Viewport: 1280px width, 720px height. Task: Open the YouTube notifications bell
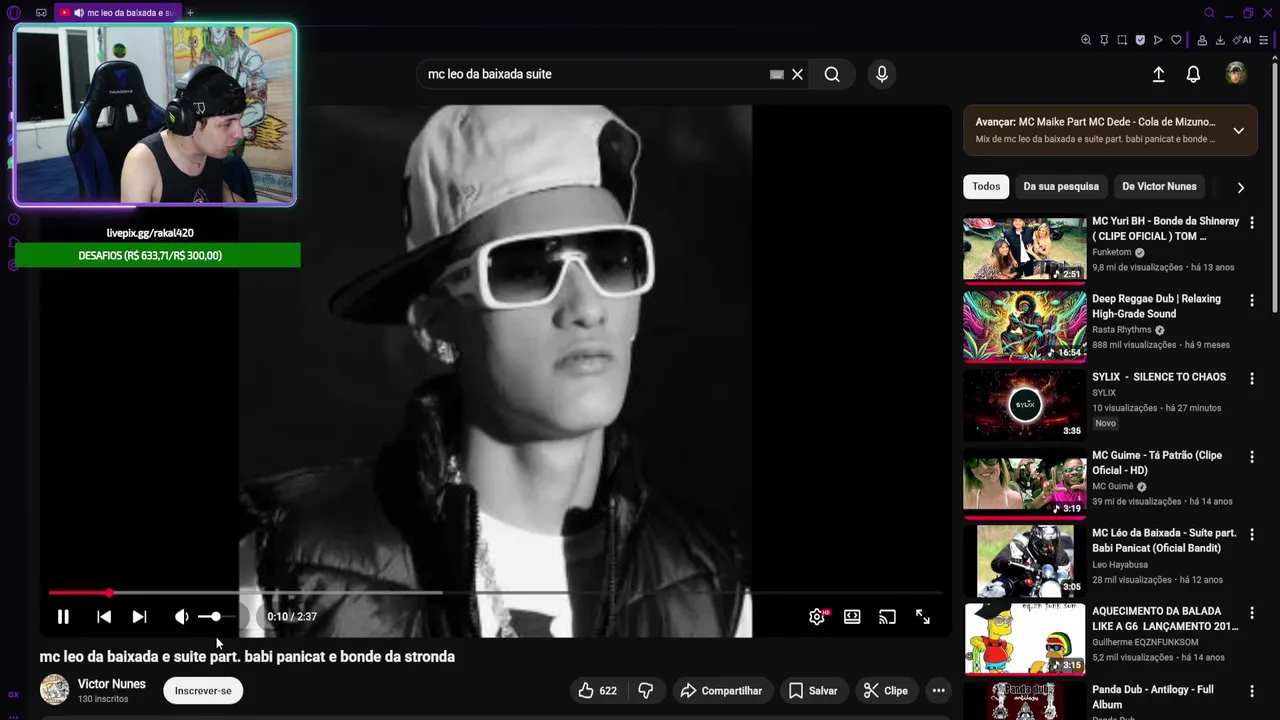[x=1193, y=74]
